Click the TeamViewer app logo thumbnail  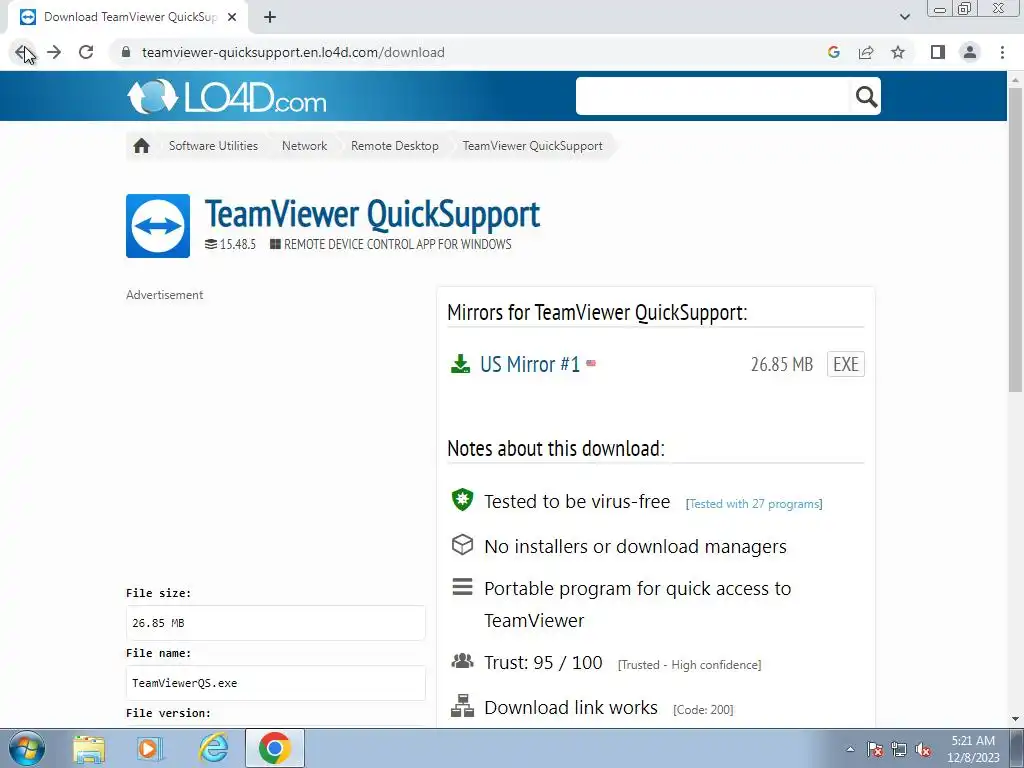tap(158, 226)
